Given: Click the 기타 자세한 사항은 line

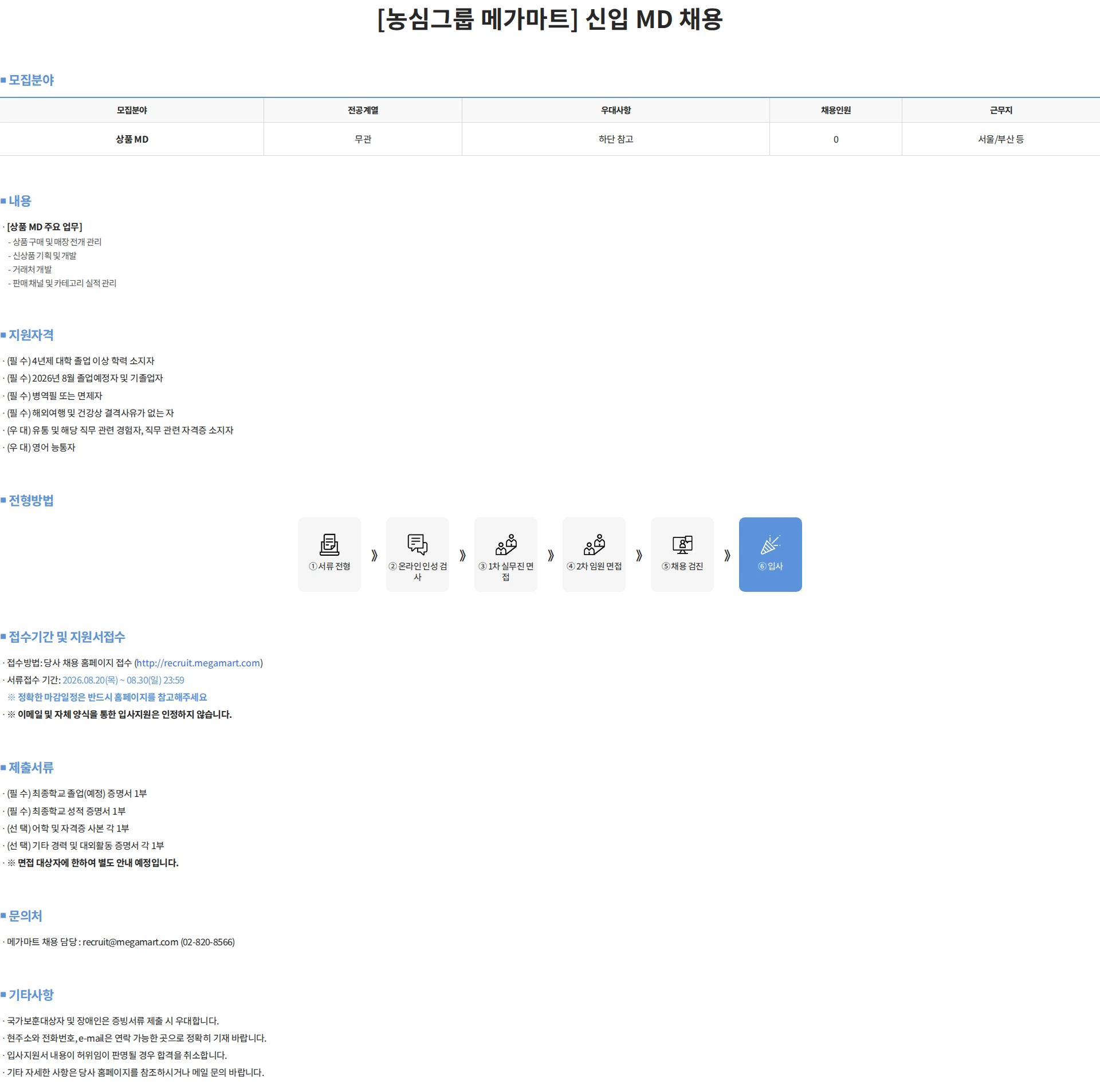Looking at the screenshot, I should (x=136, y=1073).
